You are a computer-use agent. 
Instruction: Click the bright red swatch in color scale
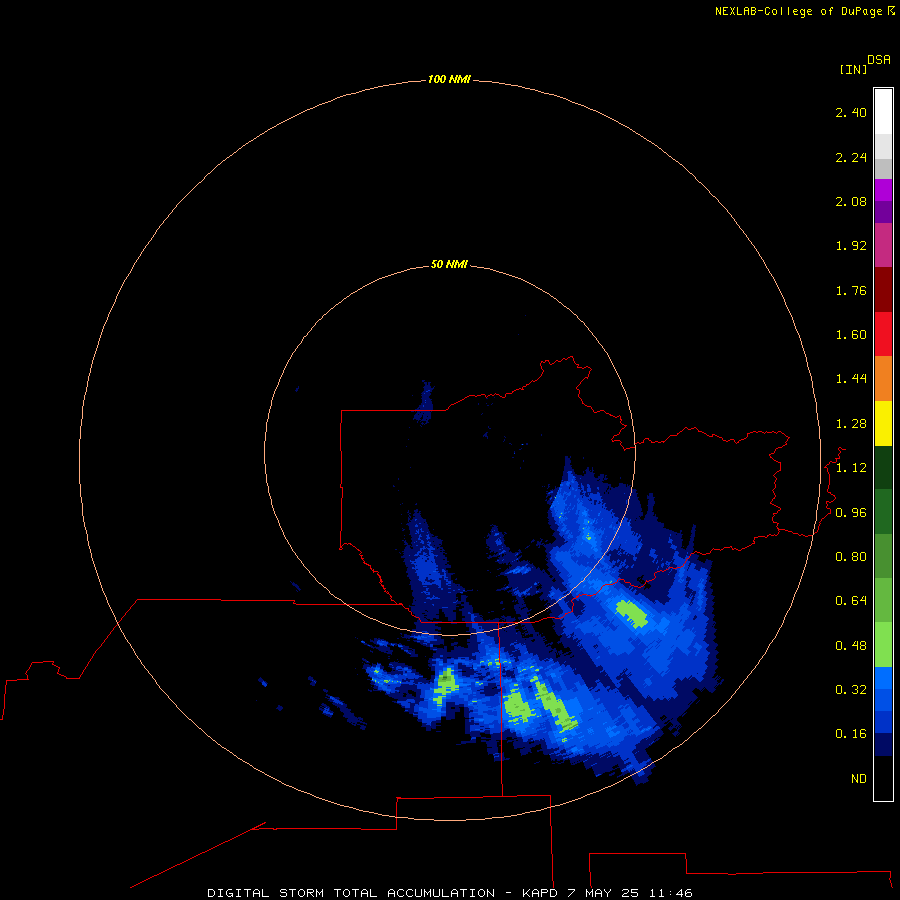[x=883, y=334]
